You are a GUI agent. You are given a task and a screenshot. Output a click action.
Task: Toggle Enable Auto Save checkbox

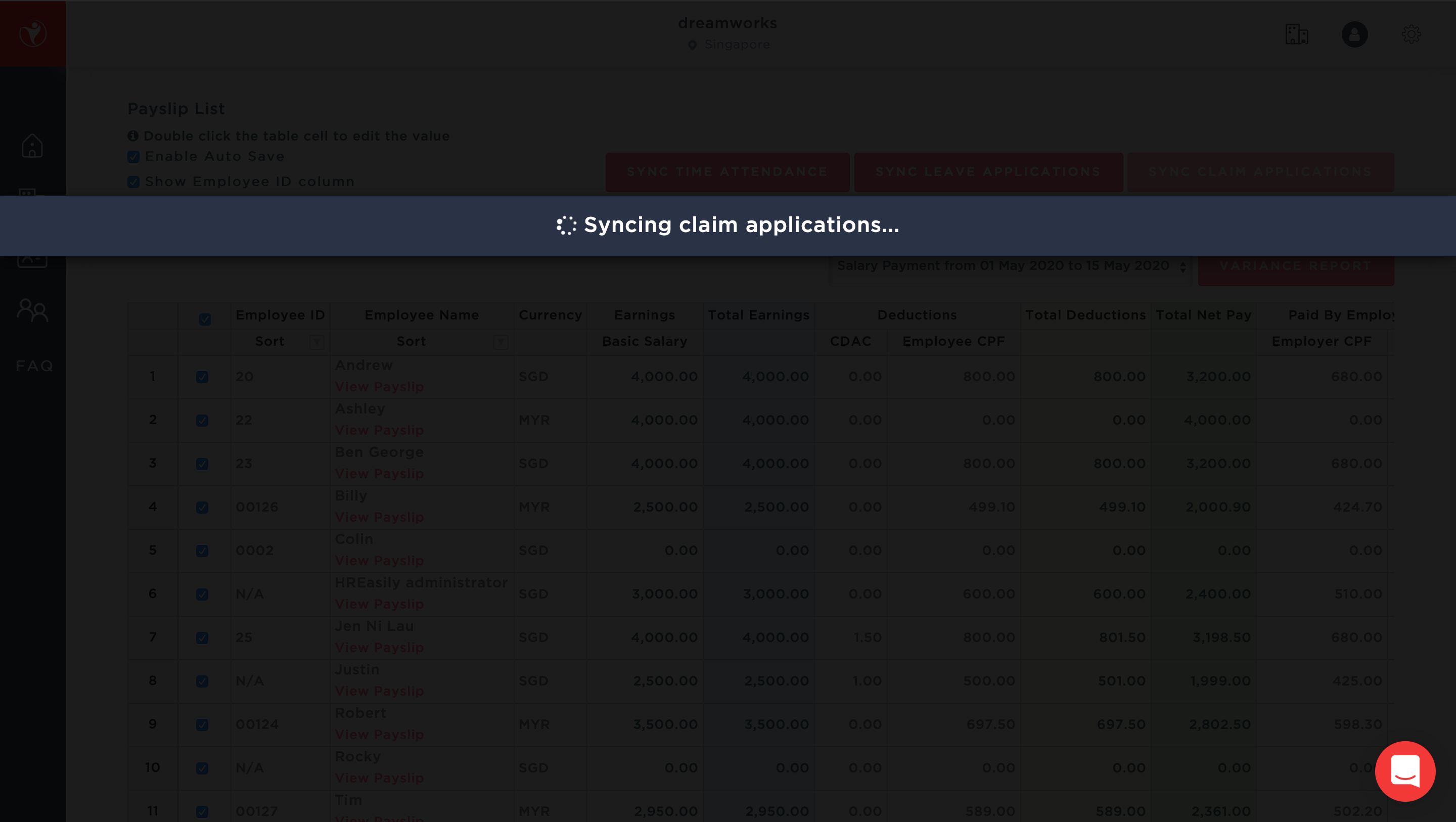point(134,157)
